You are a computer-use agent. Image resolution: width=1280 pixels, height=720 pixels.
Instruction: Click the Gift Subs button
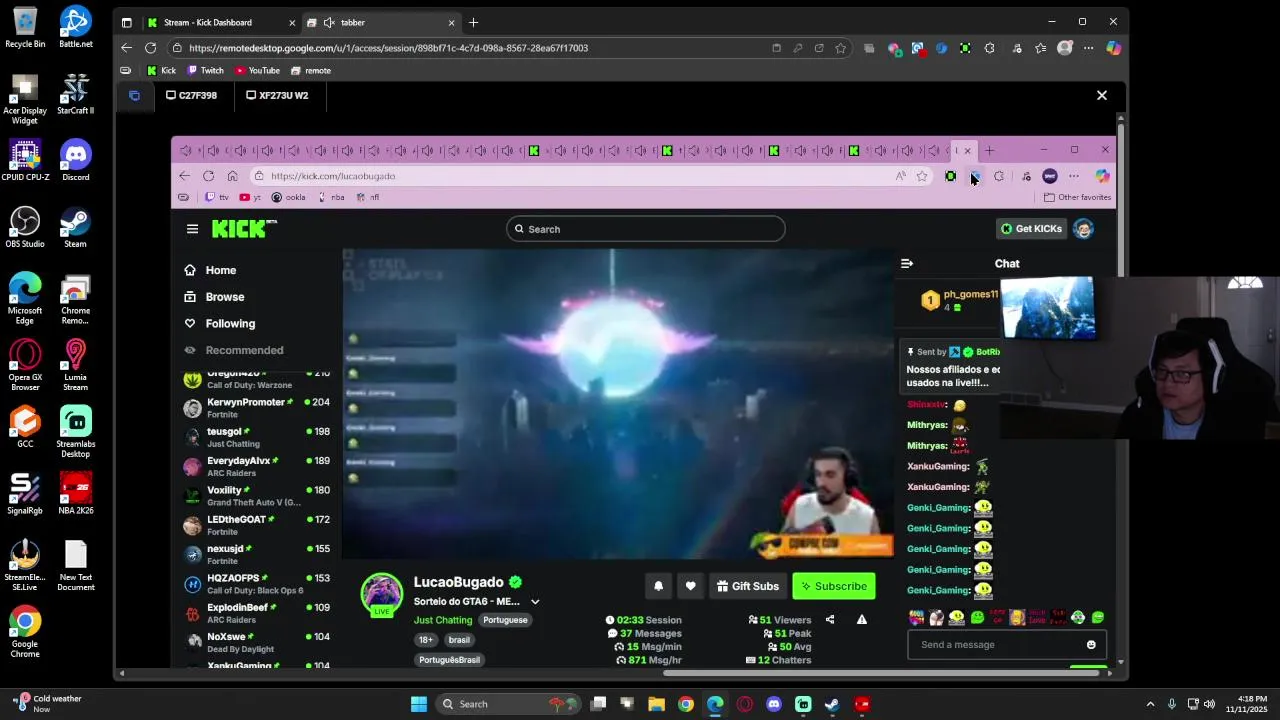[x=748, y=586]
